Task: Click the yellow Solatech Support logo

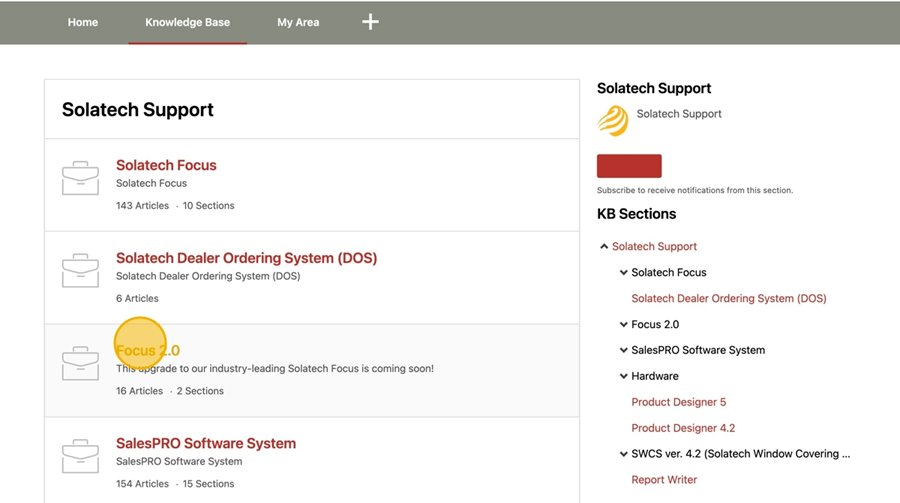Action: (613, 121)
